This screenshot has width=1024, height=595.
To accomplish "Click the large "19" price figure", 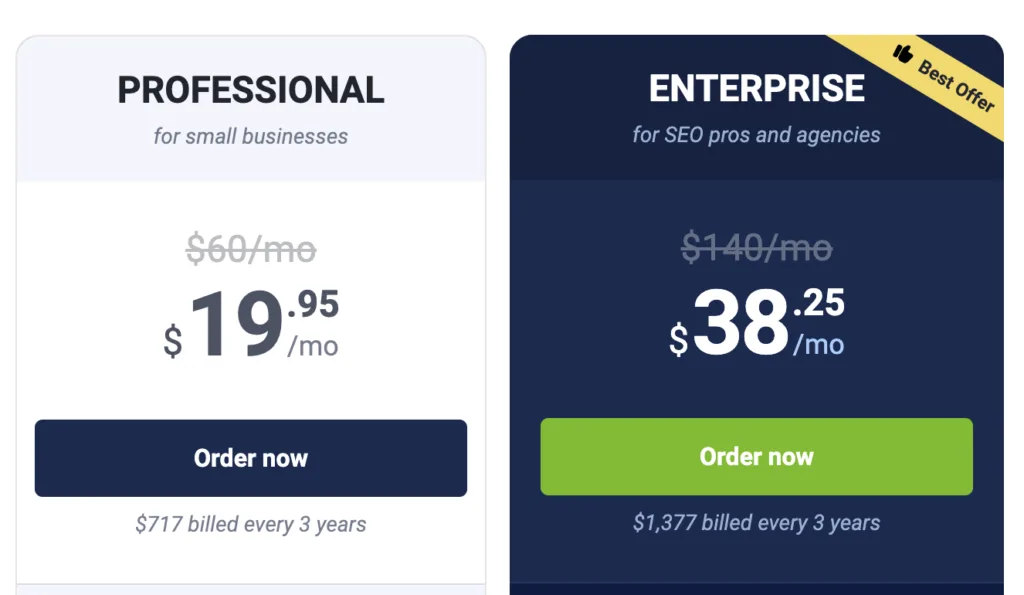I will [x=236, y=323].
